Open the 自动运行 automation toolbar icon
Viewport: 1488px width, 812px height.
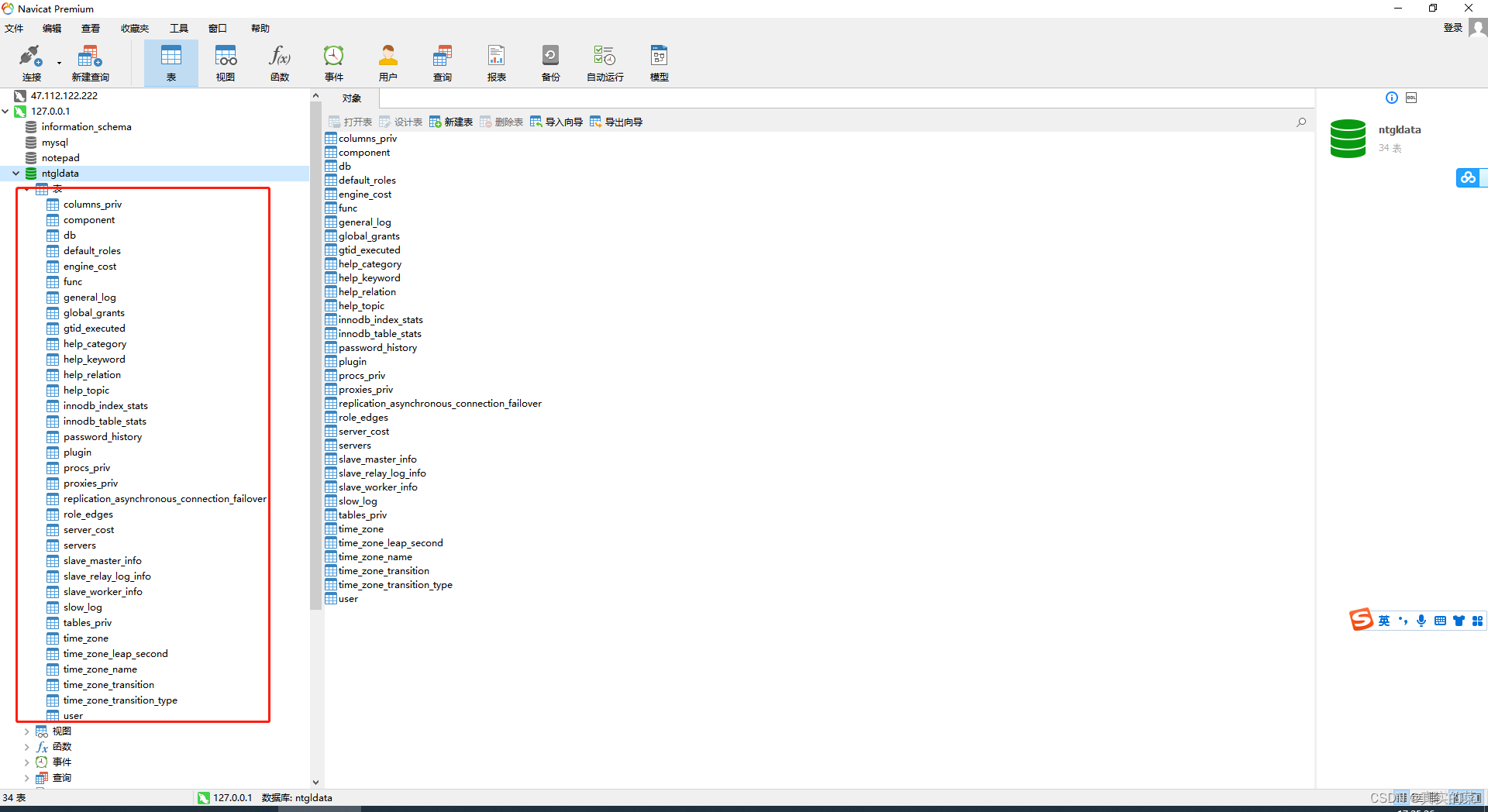[605, 62]
